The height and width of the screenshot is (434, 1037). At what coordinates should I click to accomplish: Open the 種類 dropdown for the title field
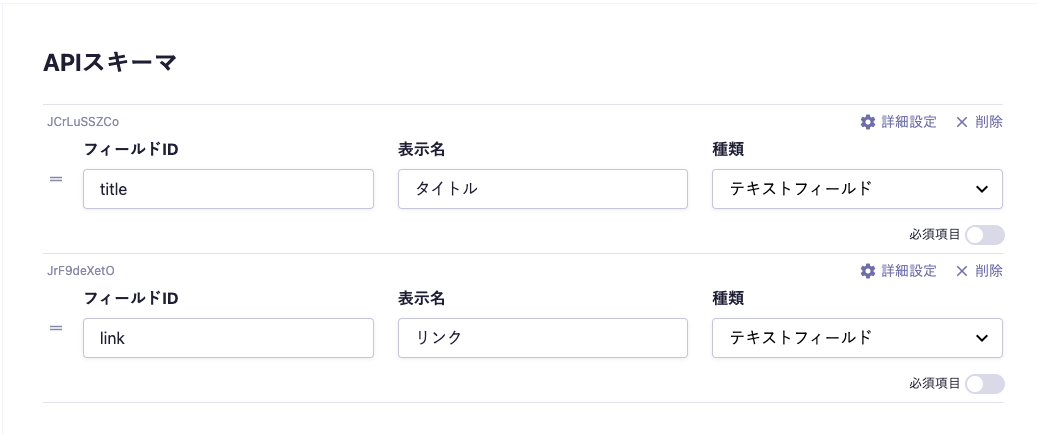coord(856,189)
